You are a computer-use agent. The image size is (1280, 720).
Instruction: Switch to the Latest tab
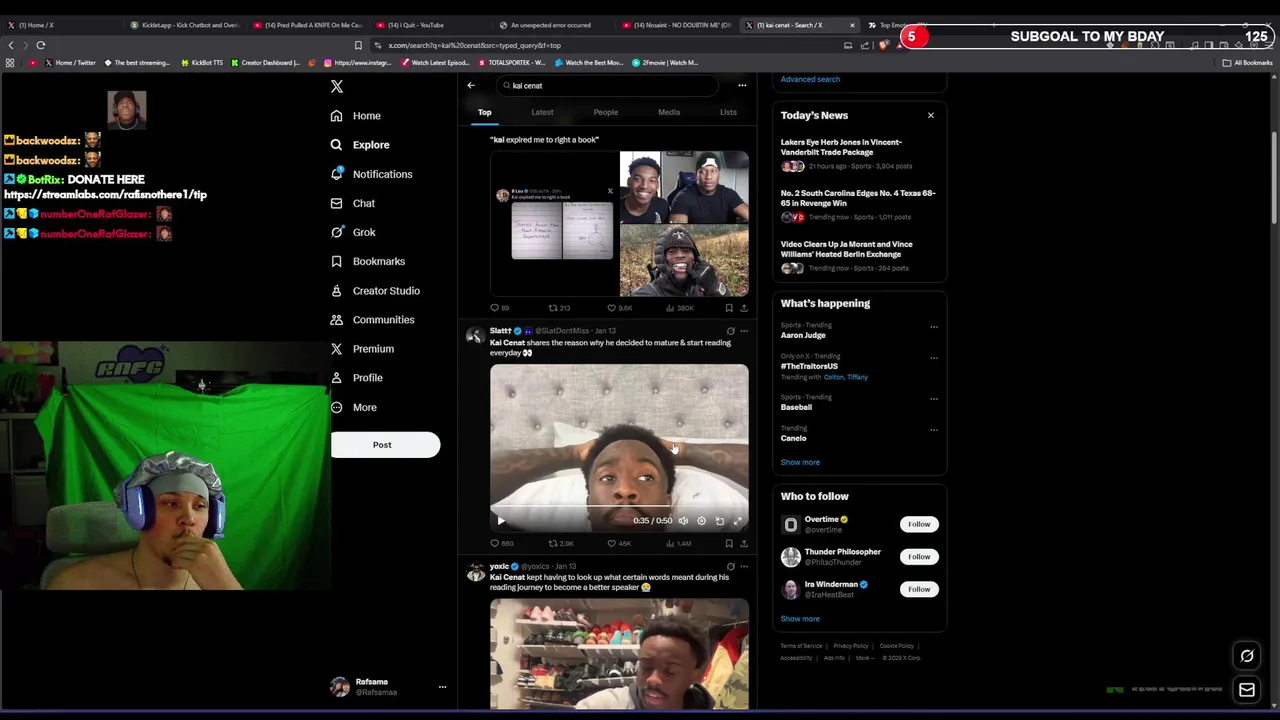542,112
